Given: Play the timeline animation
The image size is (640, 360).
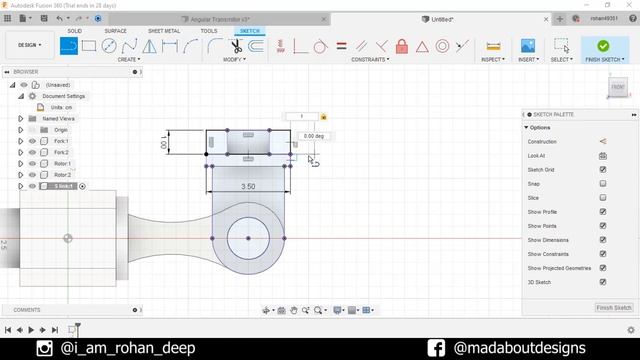Looking at the screenshot, I should pyautogui.click(x=31, y=330).
